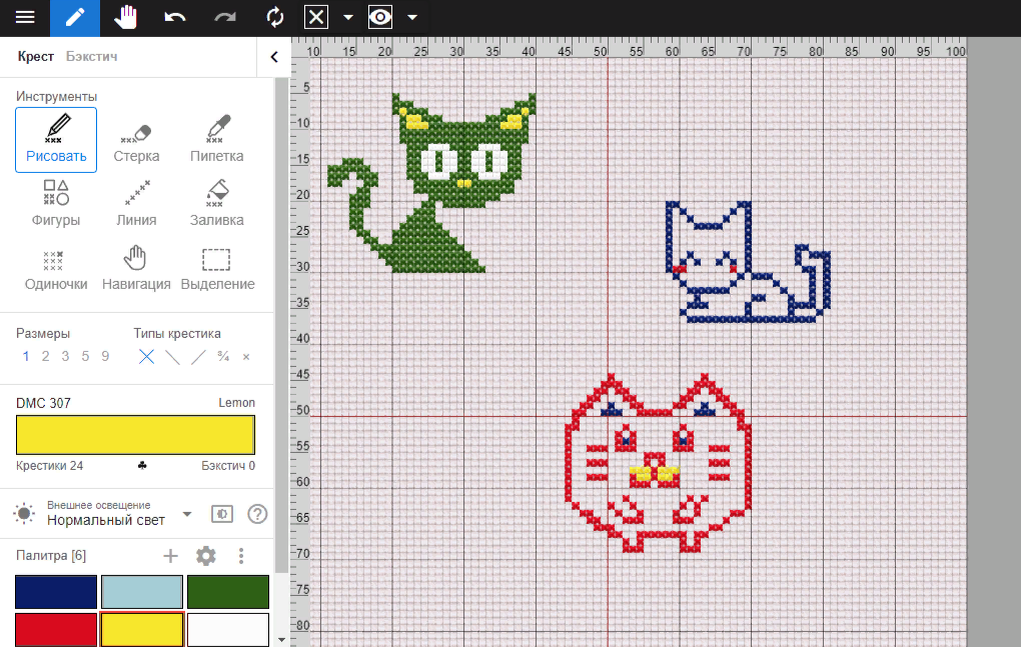Undo the last action

click(x=175, y=18)
